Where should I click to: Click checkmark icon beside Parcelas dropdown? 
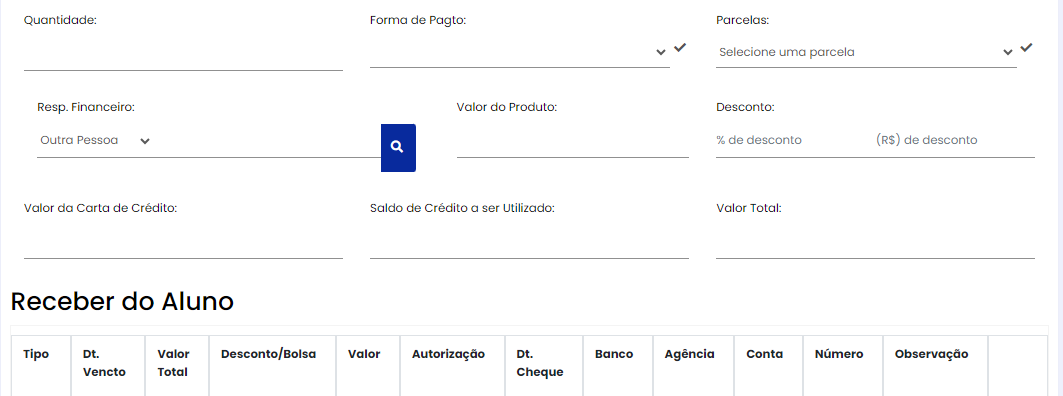[x=1026, y=47]
